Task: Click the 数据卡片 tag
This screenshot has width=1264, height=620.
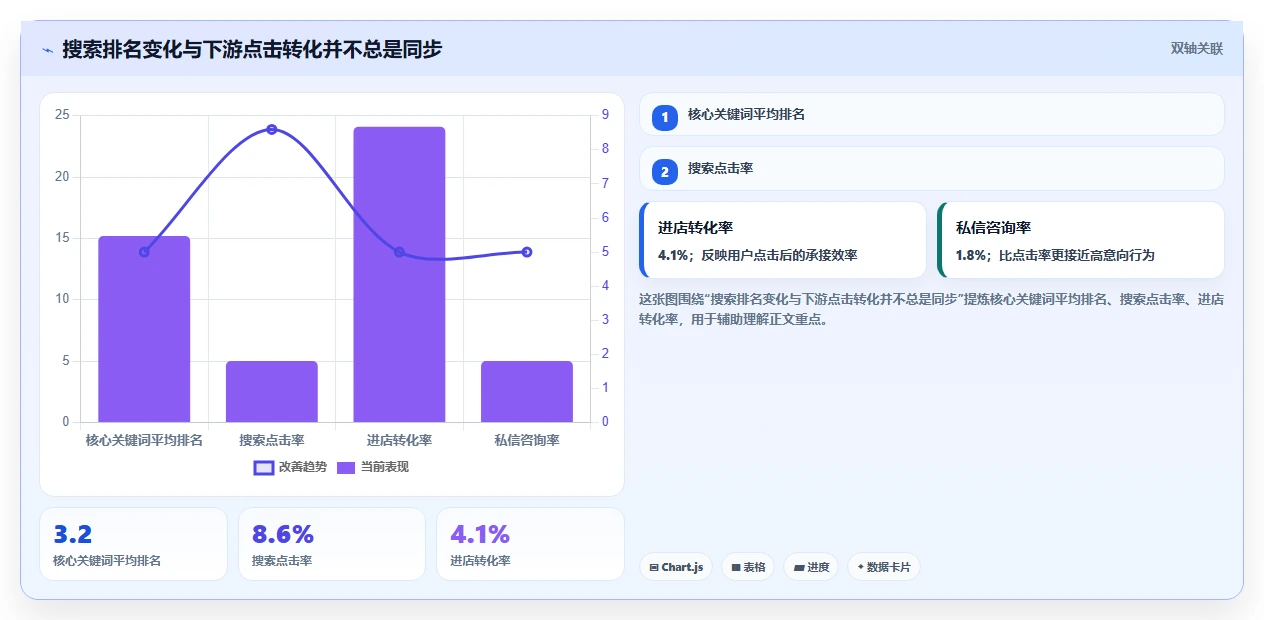Action: tap(883, 567)
